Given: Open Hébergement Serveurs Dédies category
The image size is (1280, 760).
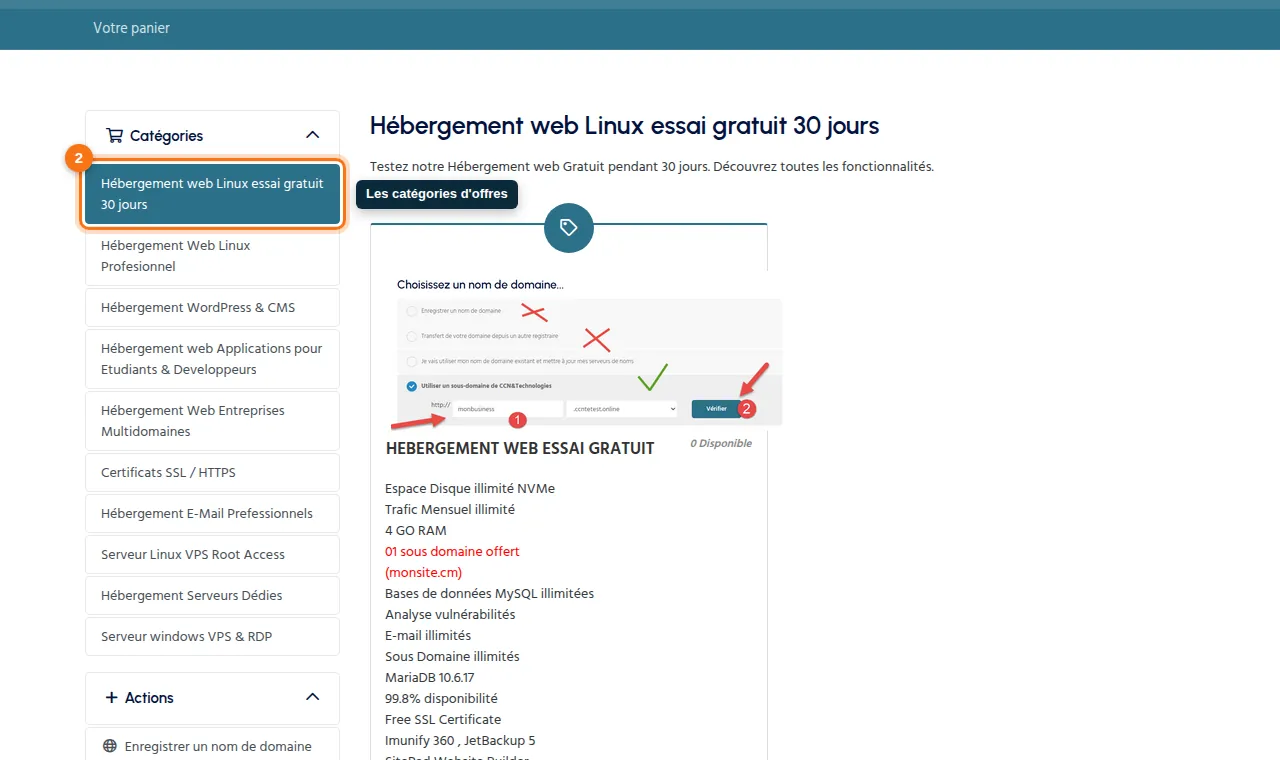Looking at the screenshot, I should pos(212,595).
